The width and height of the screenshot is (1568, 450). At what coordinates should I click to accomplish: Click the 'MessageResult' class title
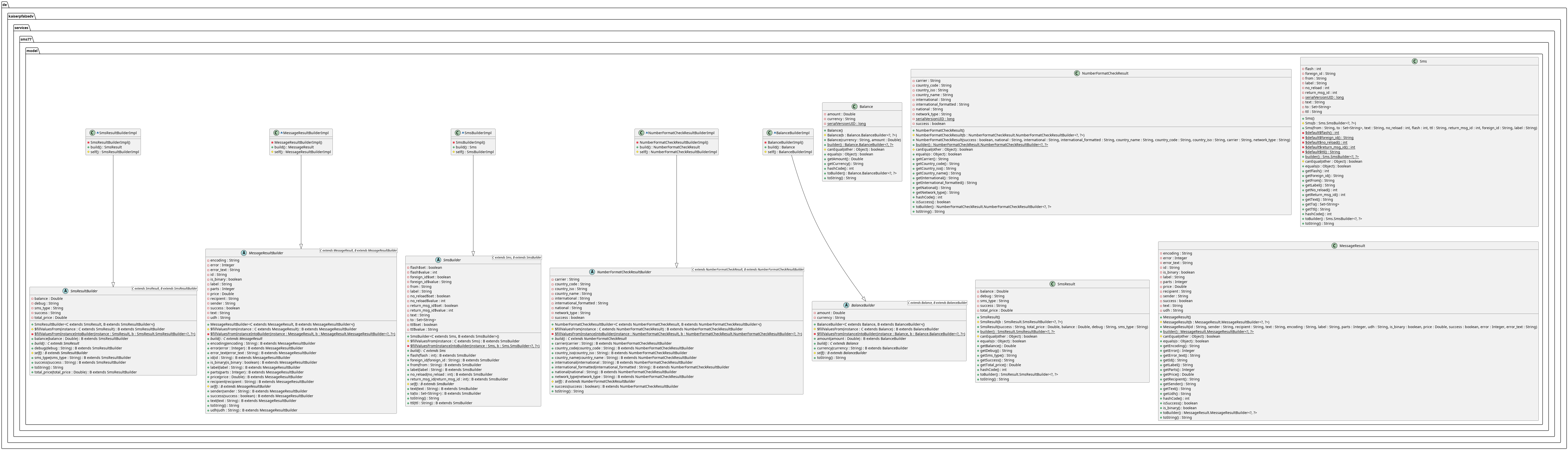[1352, 246]
